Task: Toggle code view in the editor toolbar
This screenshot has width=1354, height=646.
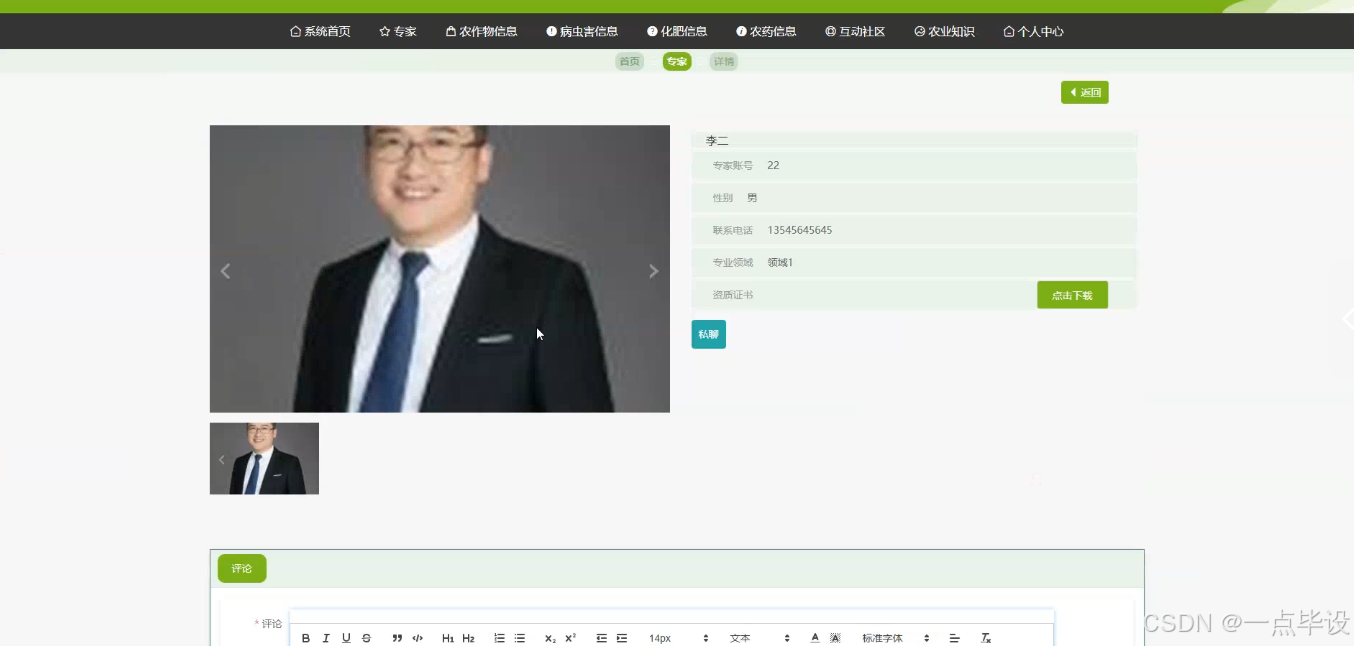Action: click(417, 638)
